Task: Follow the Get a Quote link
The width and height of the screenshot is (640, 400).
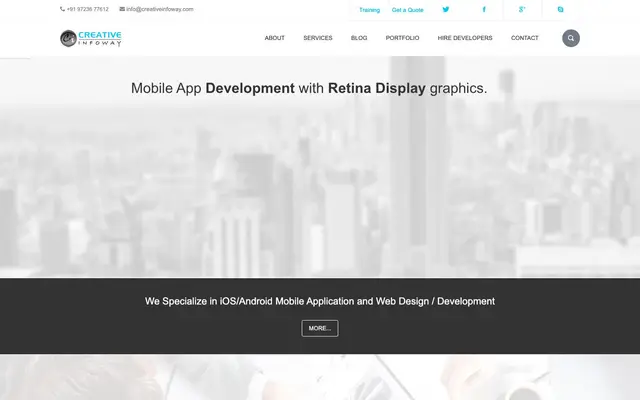Action: pyautogui.click(x=407, y=10)
